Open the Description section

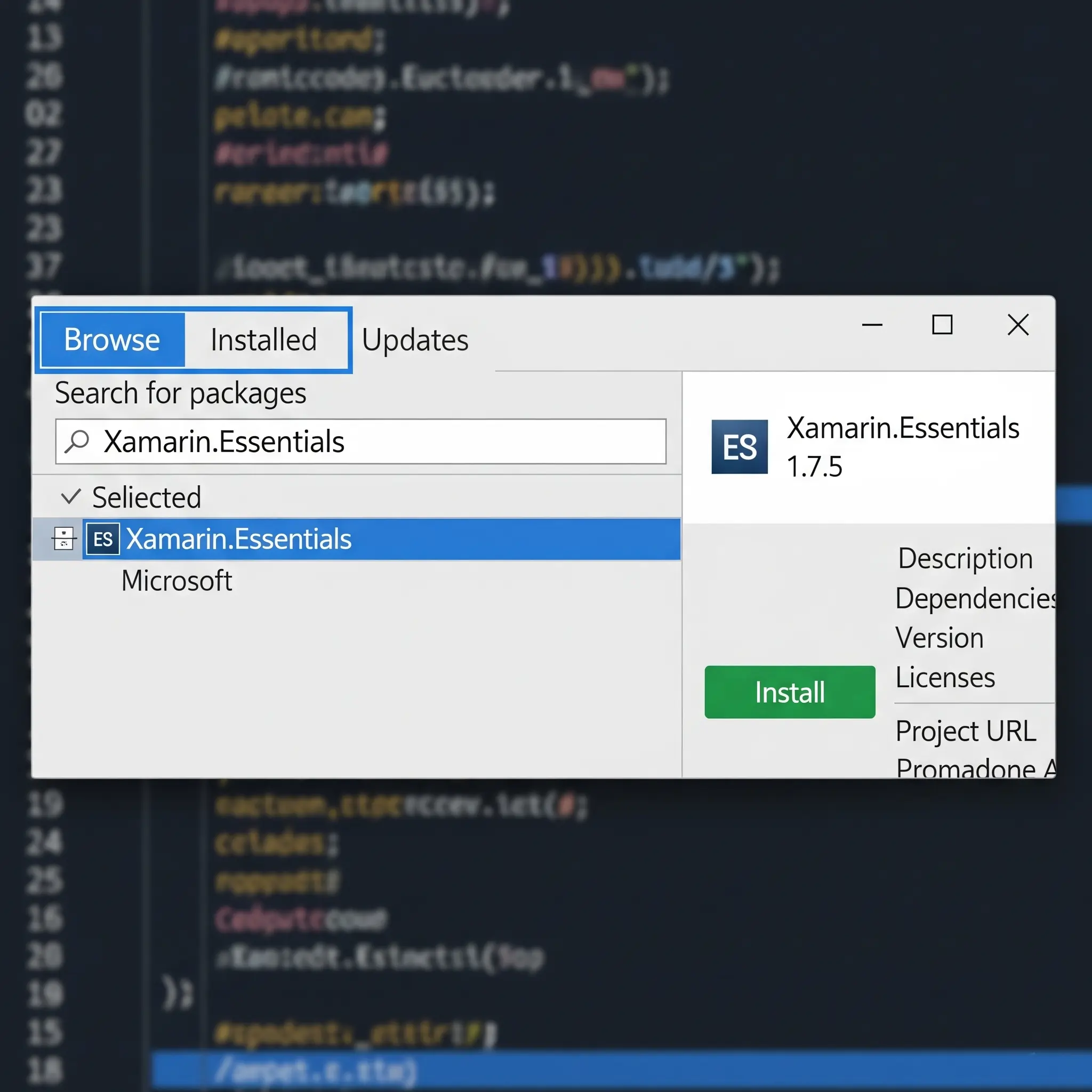pyautogui.click(x=965, y=558)
